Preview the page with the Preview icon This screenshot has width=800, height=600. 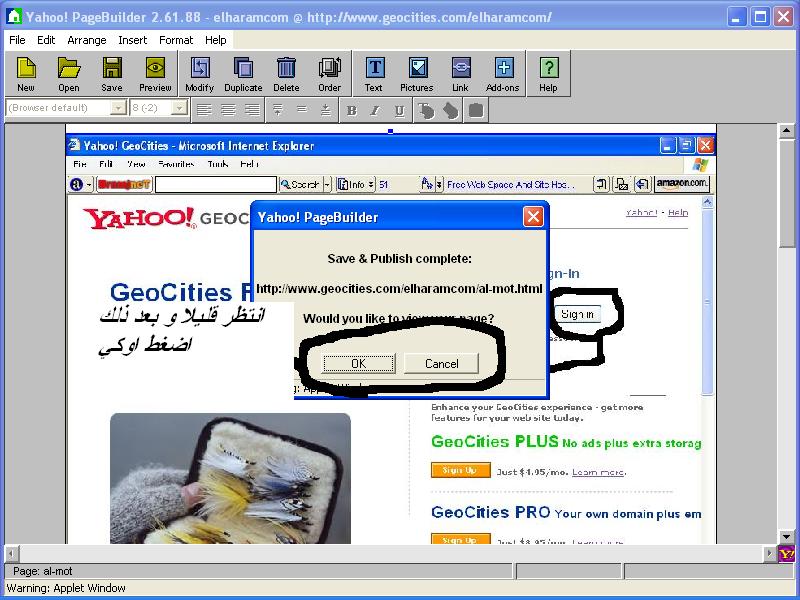coord(155,74)
